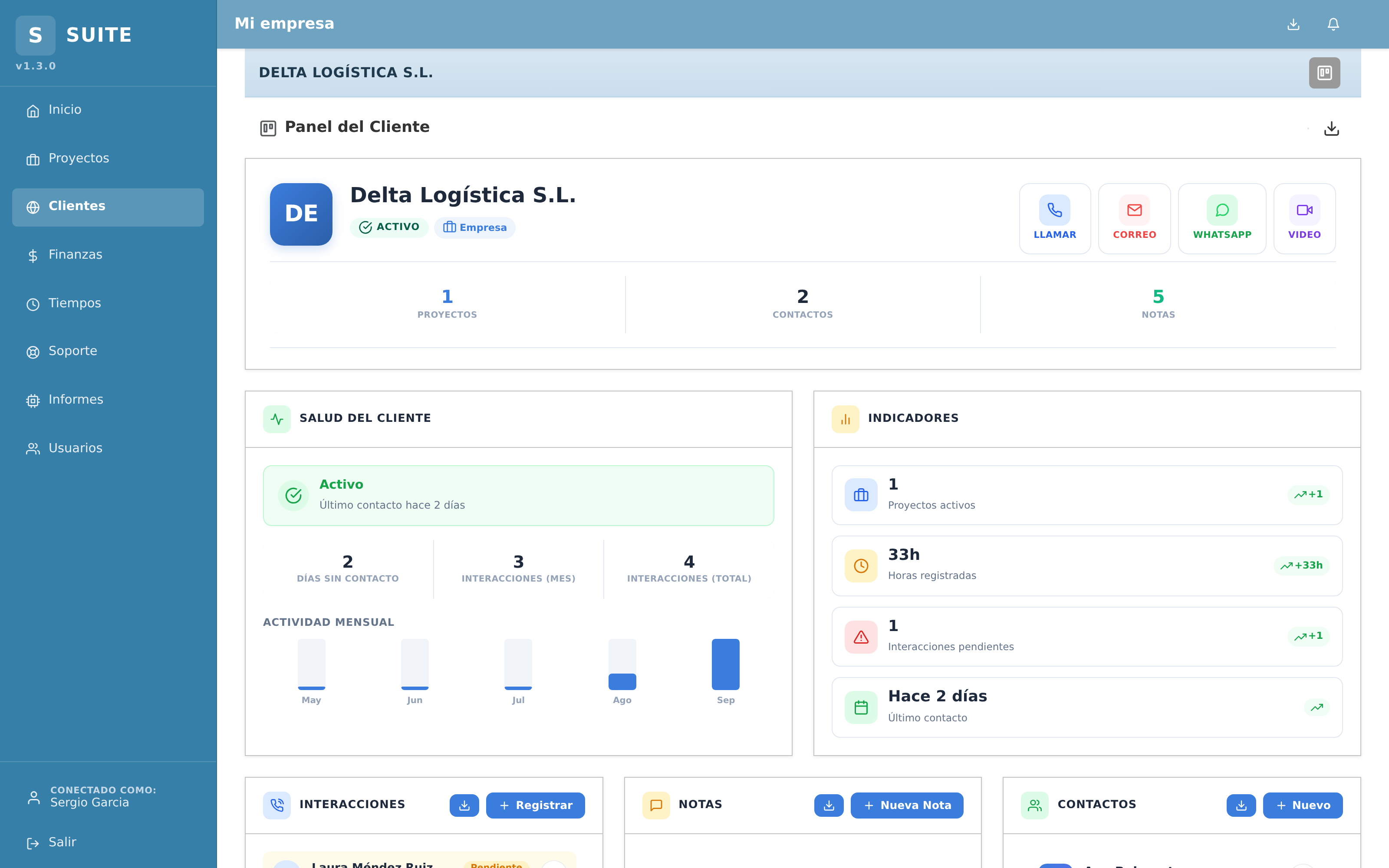
Task: Click the Empresa type badge
Action: [x=475, y=228]
